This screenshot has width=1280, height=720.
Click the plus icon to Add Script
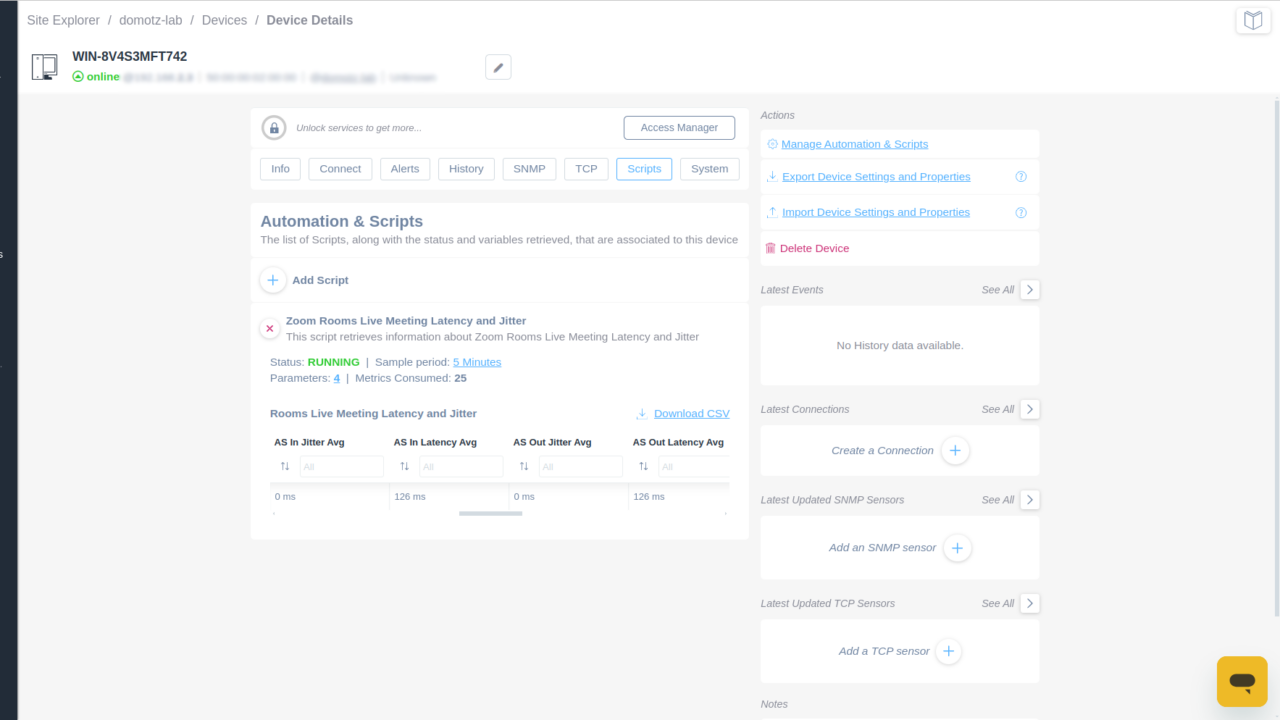pyautogui.click(x=272, y=280)
